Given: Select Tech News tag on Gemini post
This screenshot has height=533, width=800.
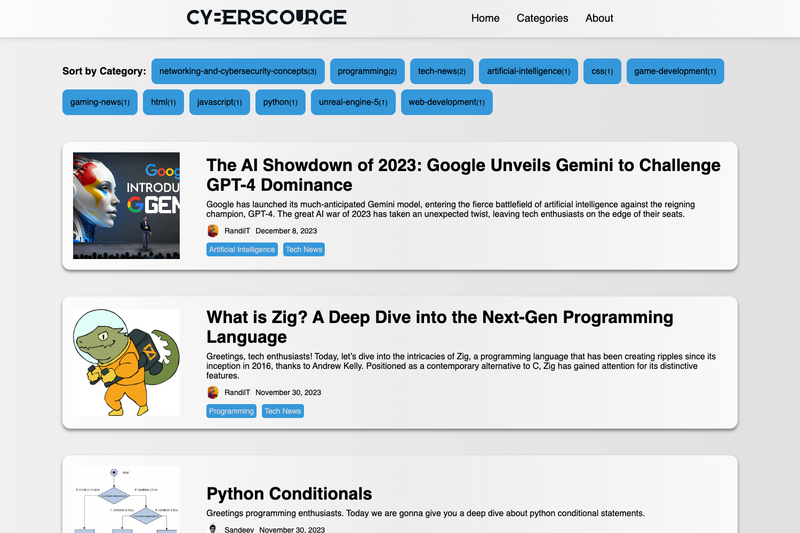Looking at the screenshot, I should 304,249.
